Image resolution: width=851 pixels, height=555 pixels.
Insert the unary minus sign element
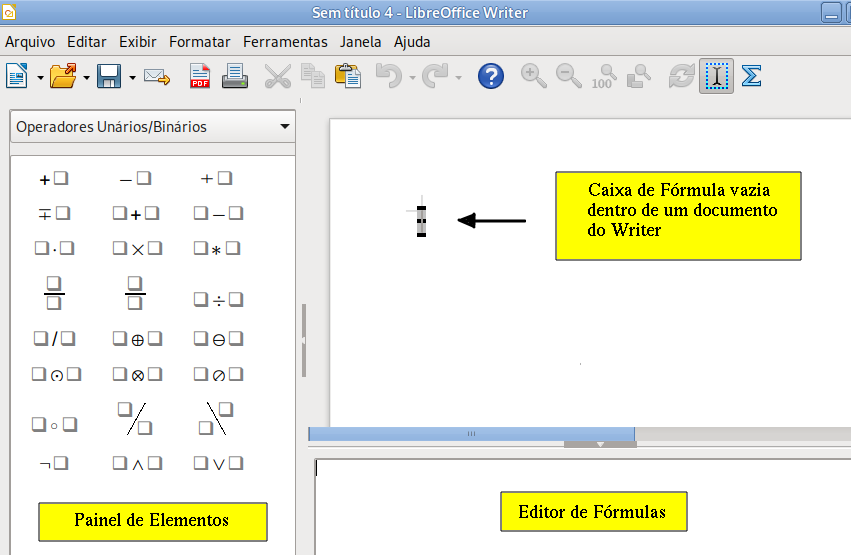point(136,178)
